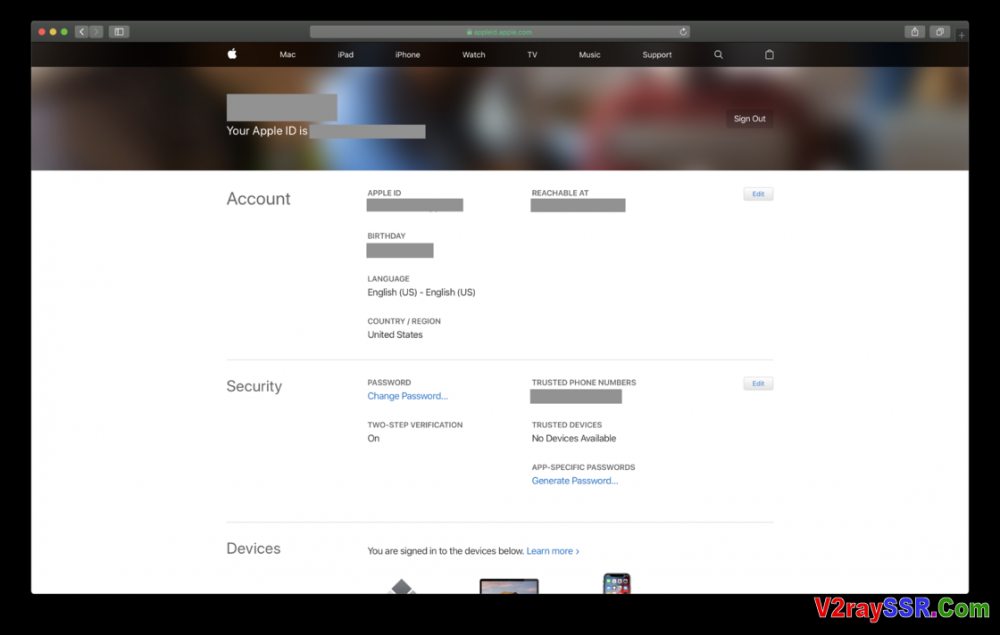Toggle the Safari sidebar button
The height and width of the screenshot is (635, 1000).
pos(119,32)
